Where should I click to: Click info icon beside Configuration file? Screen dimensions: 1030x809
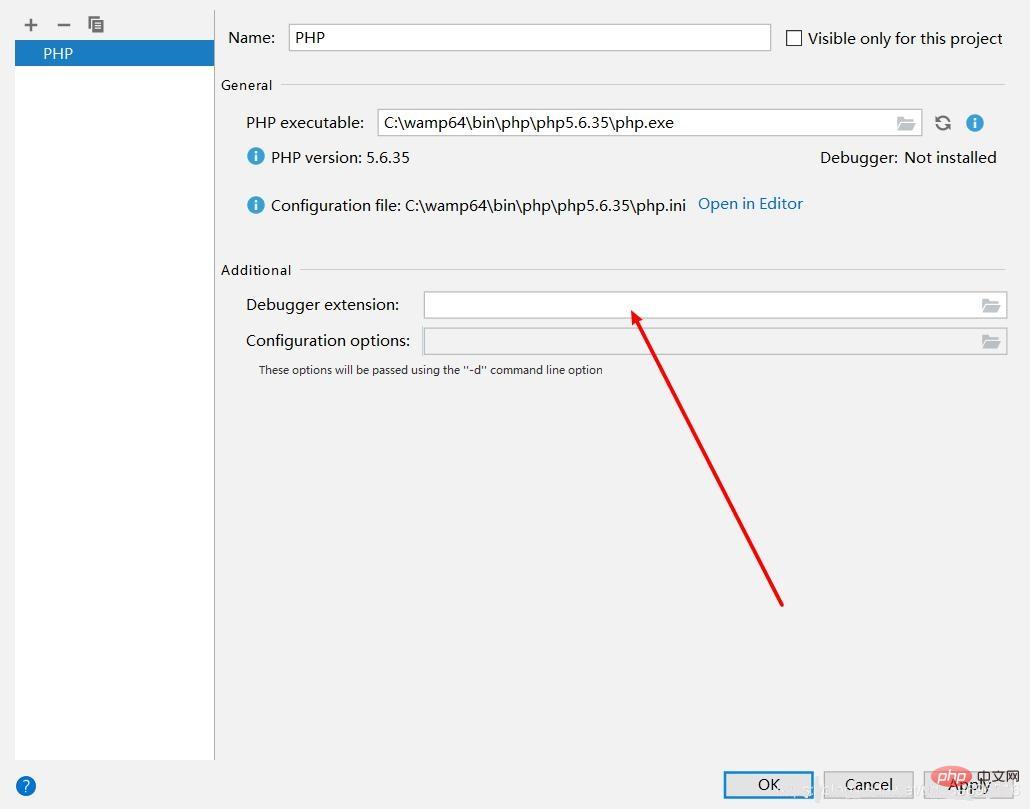pyautogui.click(x=256, y=206)
